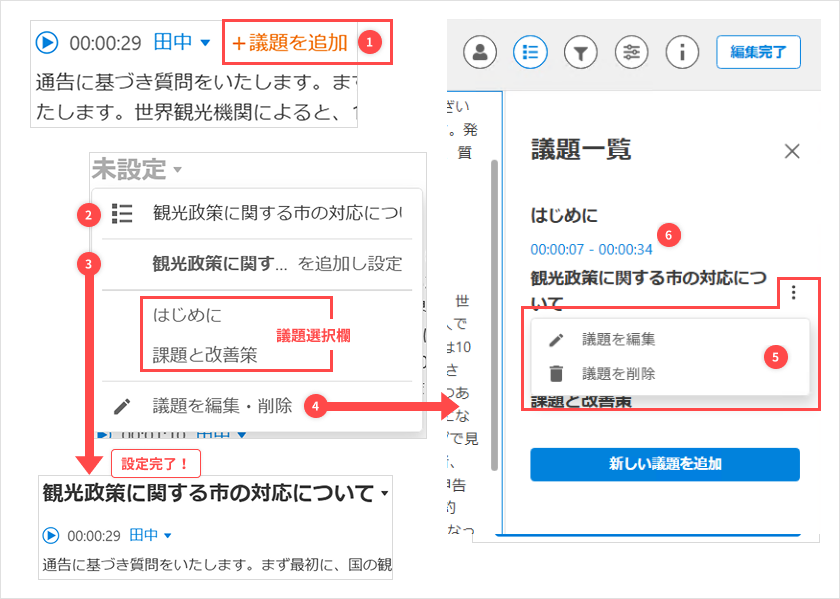Open 田中 speaker dropdown in bottom snippet
Viewport: 840px width, 599px height.
pos(150,535)
